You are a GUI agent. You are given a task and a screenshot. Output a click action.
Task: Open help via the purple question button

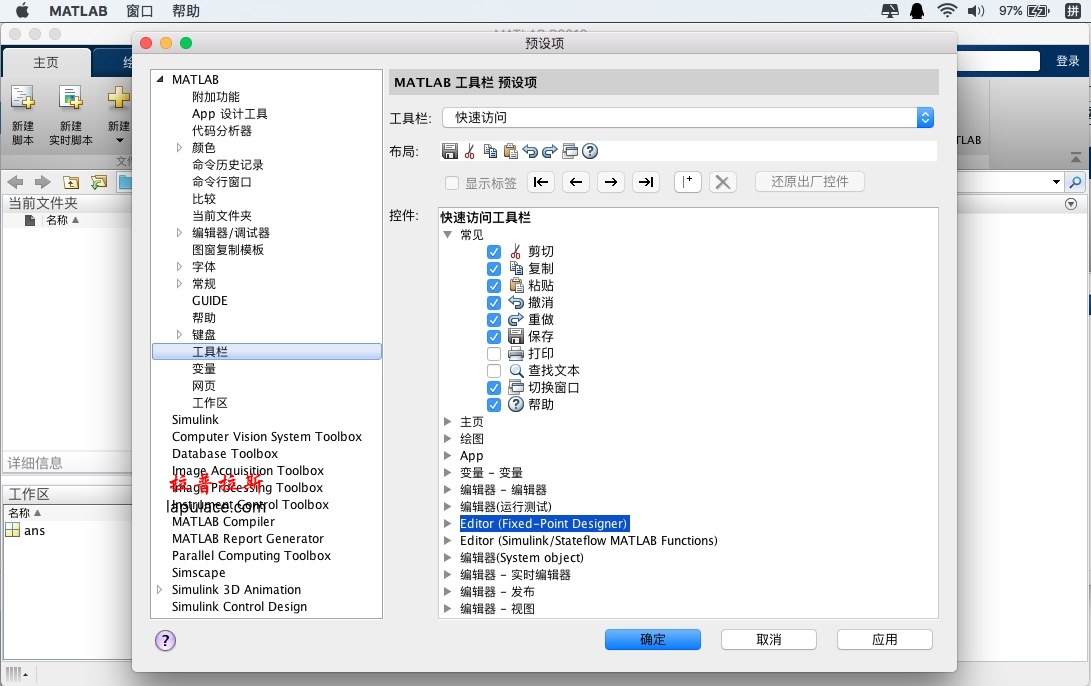(x=165, y=640)
